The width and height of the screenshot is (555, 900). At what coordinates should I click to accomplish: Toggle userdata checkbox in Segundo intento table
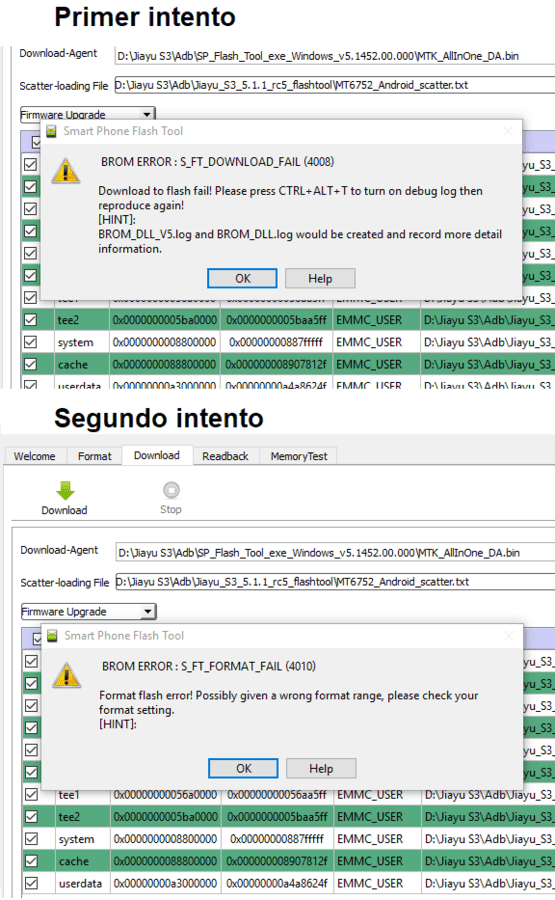pyautogui.click(x=32, y=883)
